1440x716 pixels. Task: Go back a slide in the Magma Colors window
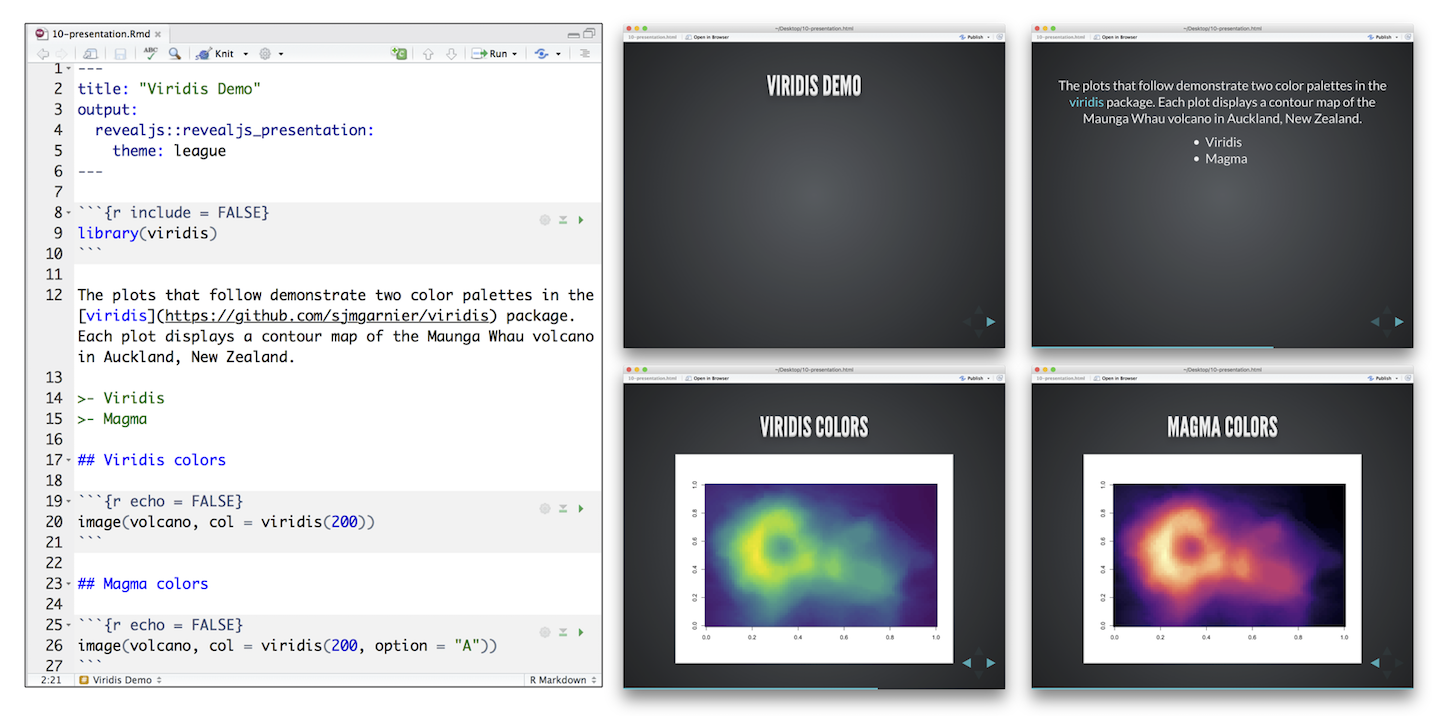[x=1375, y=662]
